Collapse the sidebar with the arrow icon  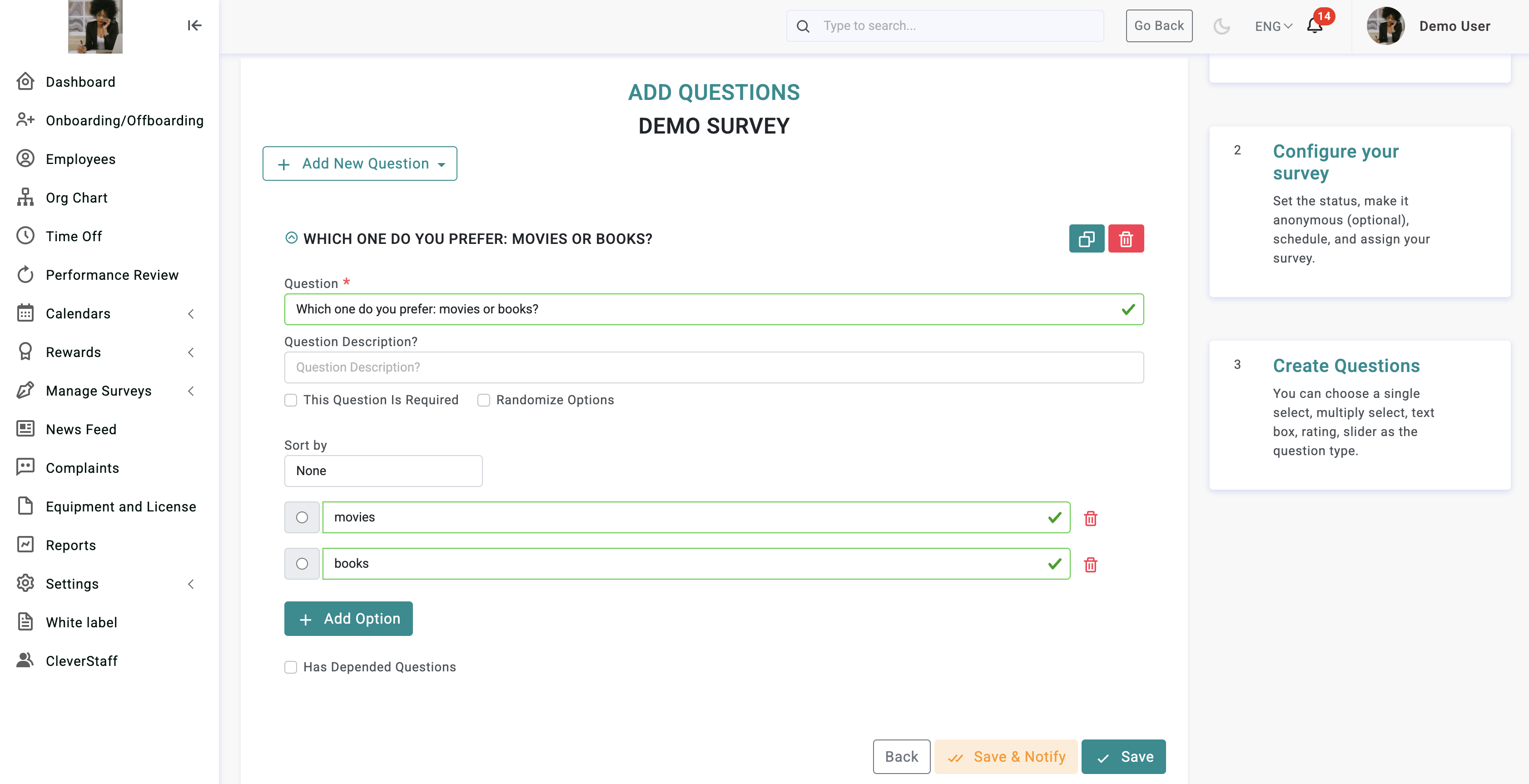(194, 25)
